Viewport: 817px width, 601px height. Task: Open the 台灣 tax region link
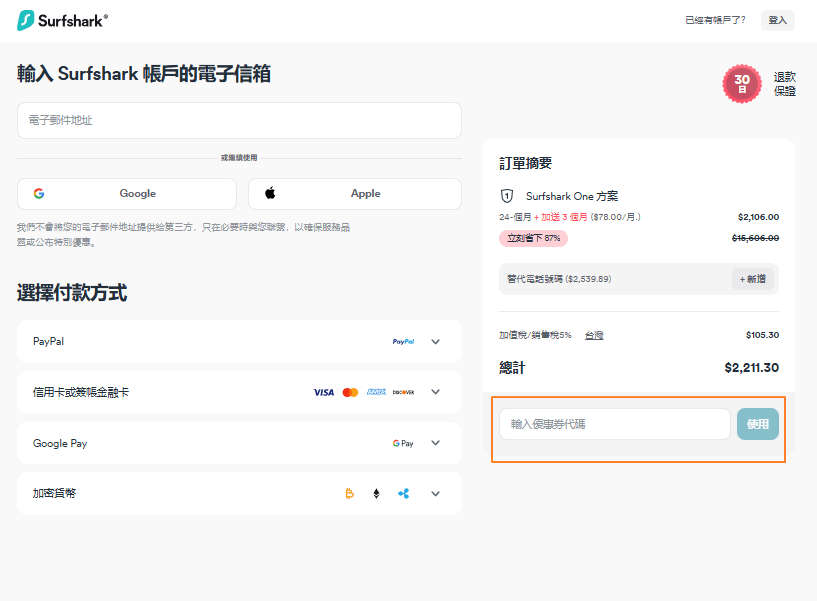coord(594,335)
